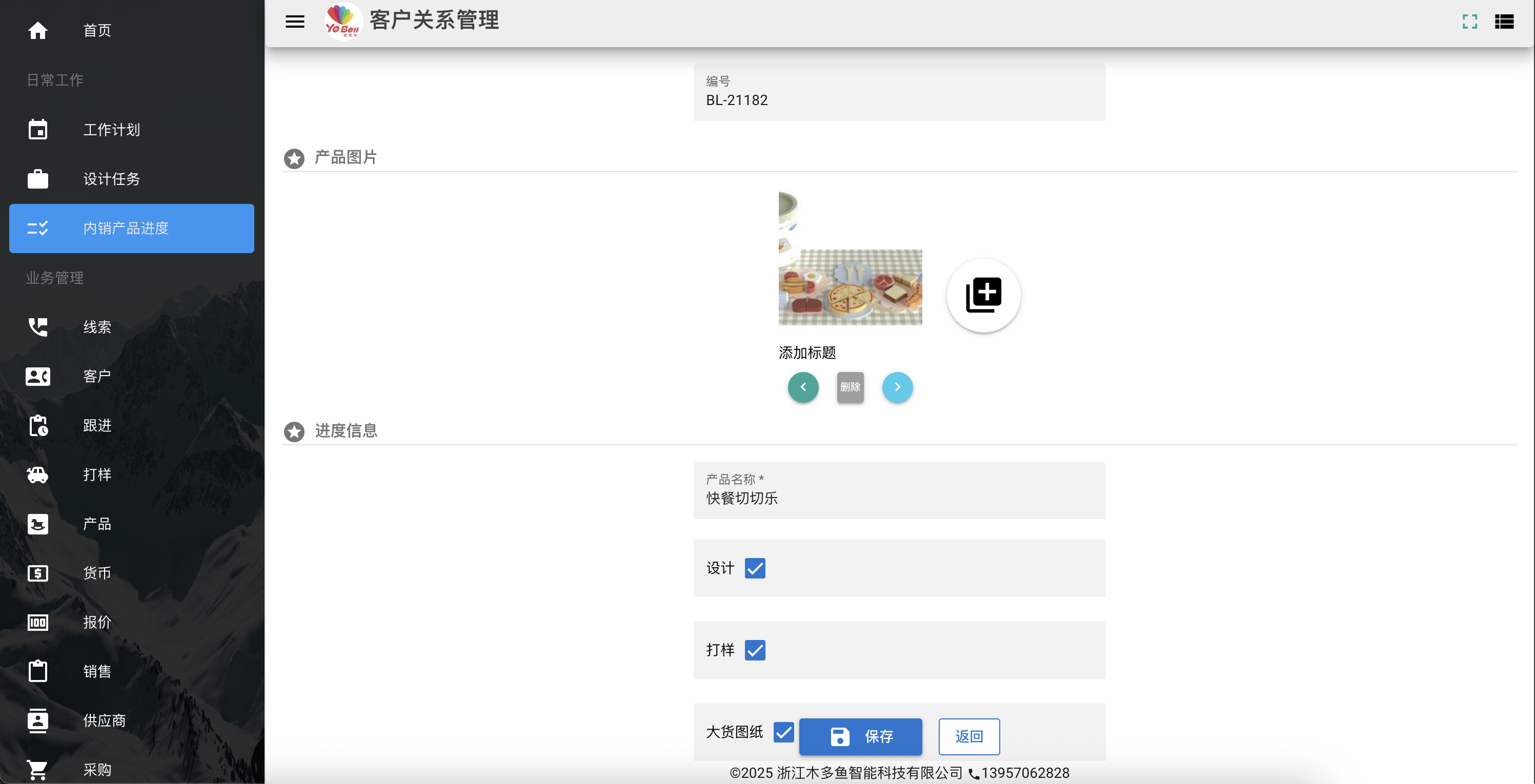This screenshot has height=784, width=1535.
Task: Open 采购 shopping cart icon
Action: coord(37,770)
